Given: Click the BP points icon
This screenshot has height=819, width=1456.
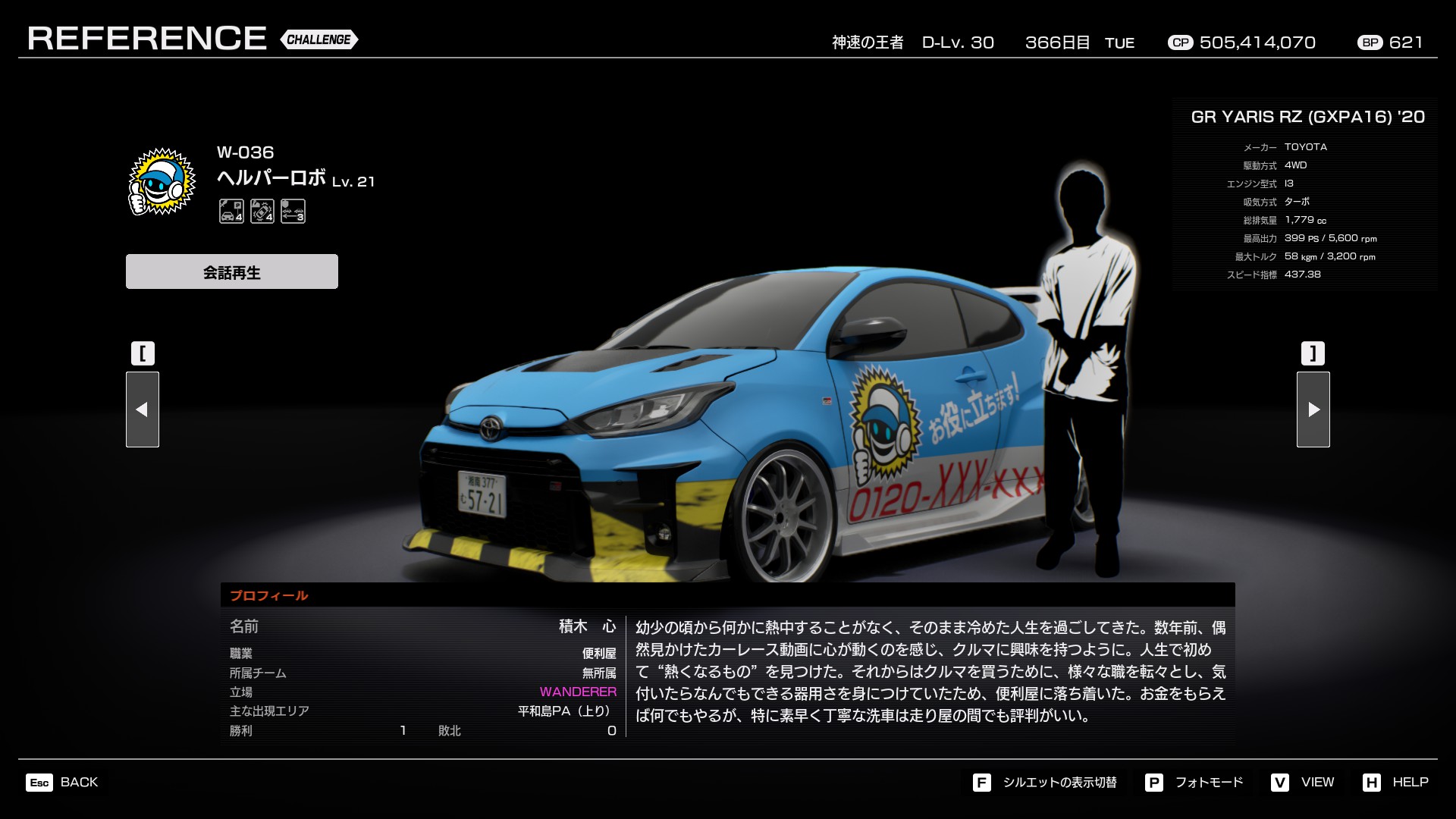Looking at the screenshot, I should (1370, 42).
